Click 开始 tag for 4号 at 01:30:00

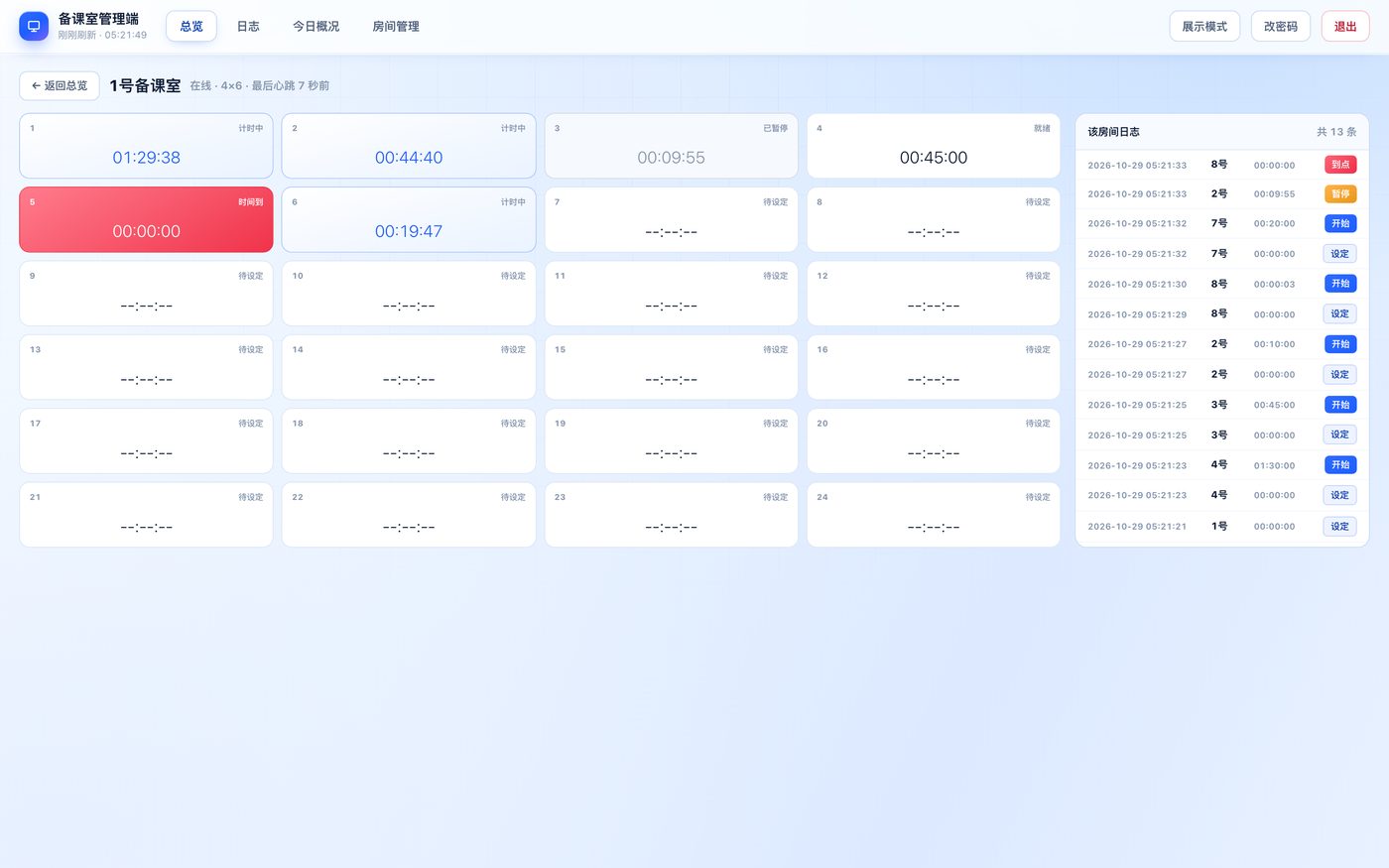tap(1340, 465)
